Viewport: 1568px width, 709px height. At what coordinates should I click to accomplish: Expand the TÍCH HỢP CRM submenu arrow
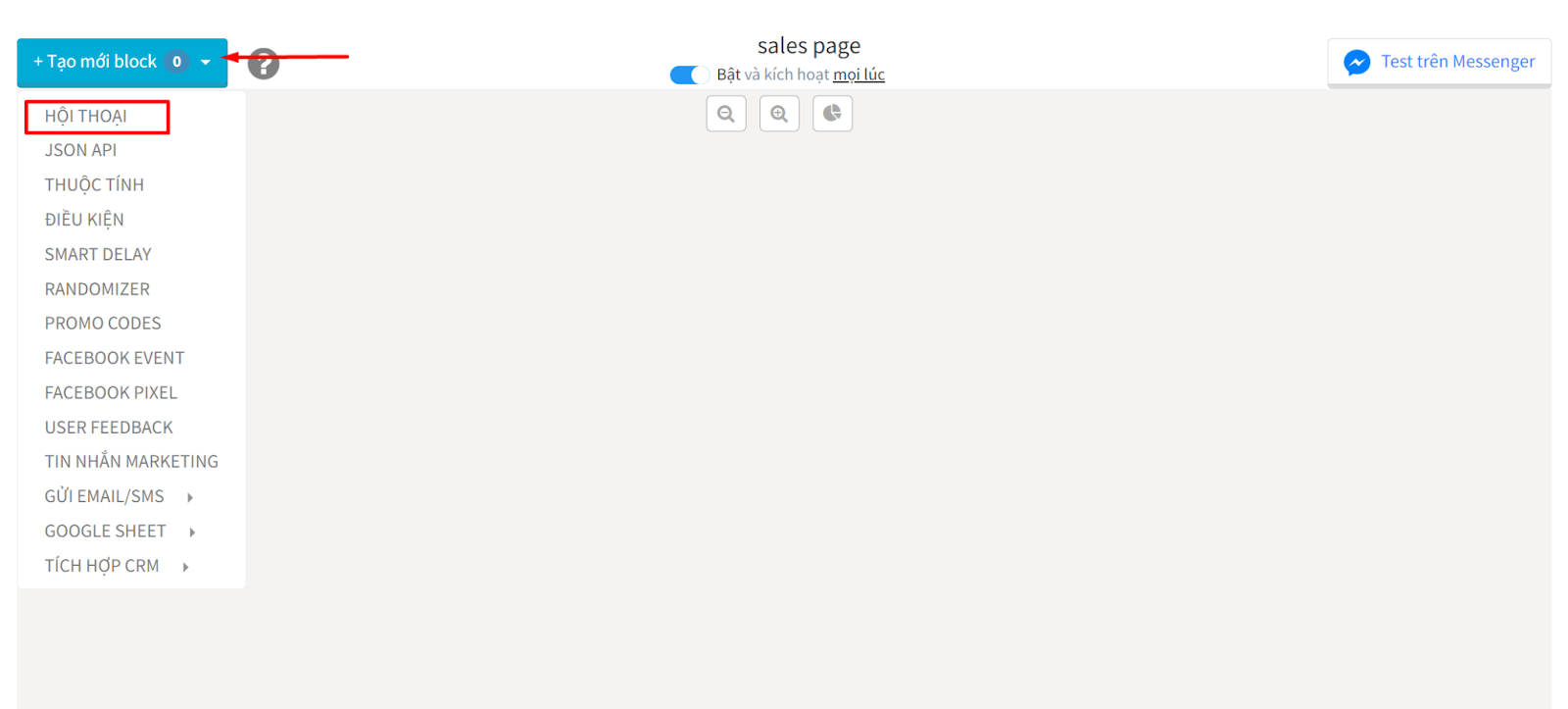coord(185,567)
